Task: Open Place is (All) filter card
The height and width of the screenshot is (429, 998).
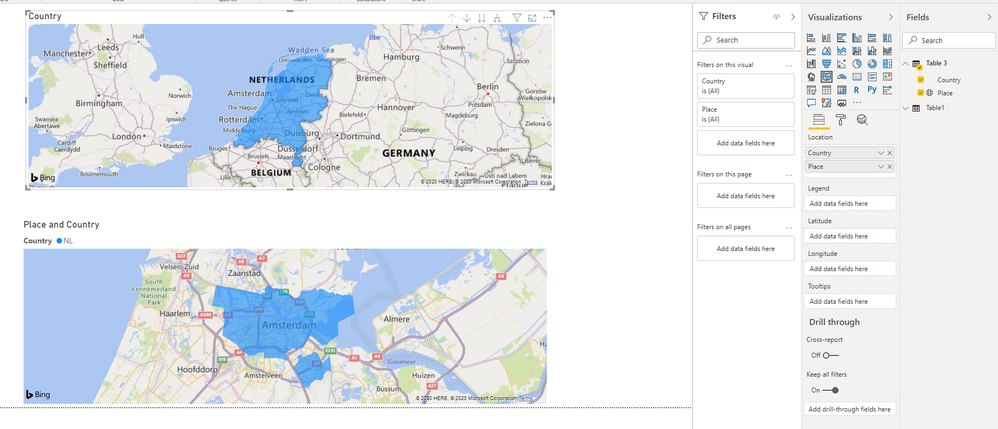Action: (745, 114)
